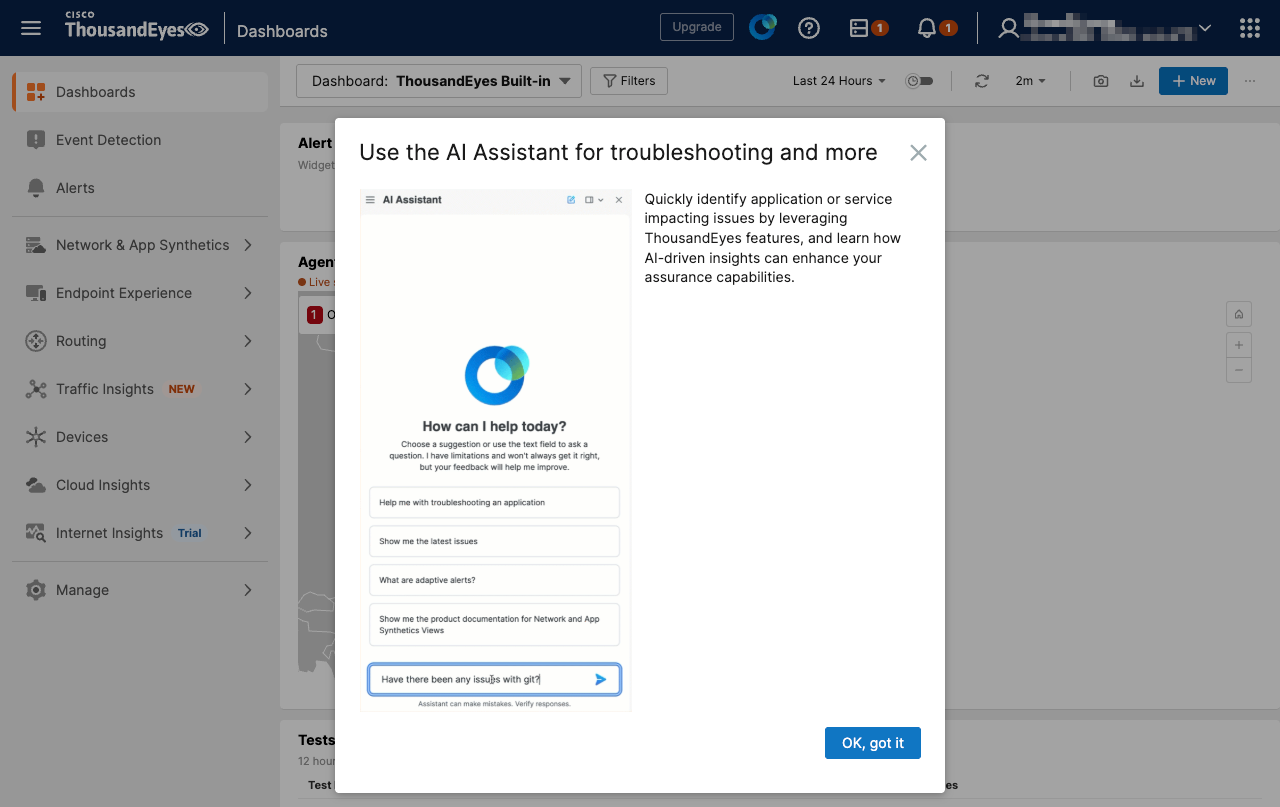
Task: Click the product documentation suggestion in preview
Action: click(x=494, y=625)
